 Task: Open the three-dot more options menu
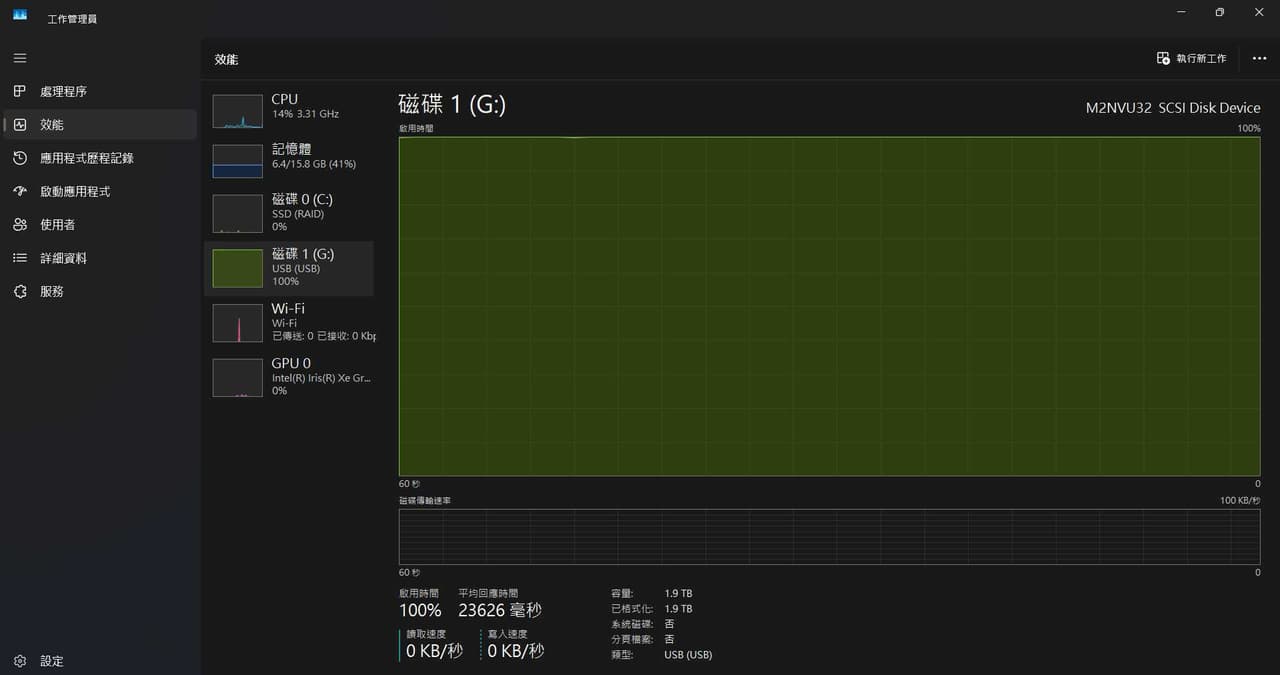[x=1259, y=59]
